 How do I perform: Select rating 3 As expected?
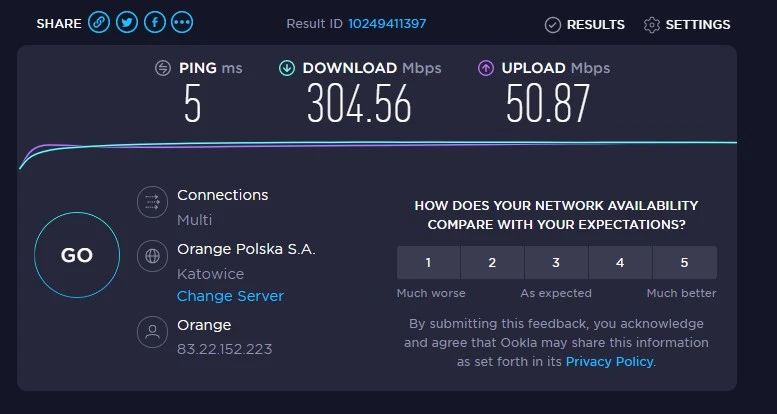point(556,262)
